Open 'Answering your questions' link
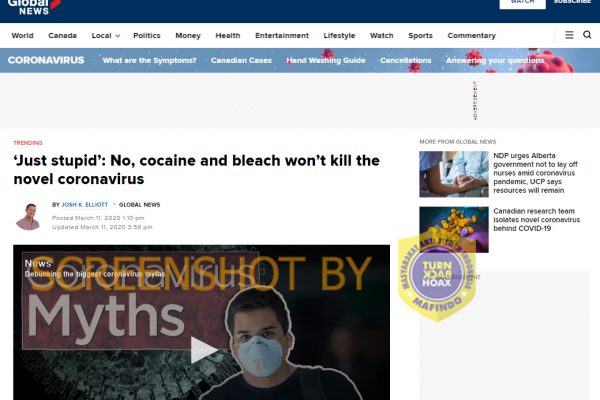Viewport: 600px width, 400px height. [x=495, y=60]
